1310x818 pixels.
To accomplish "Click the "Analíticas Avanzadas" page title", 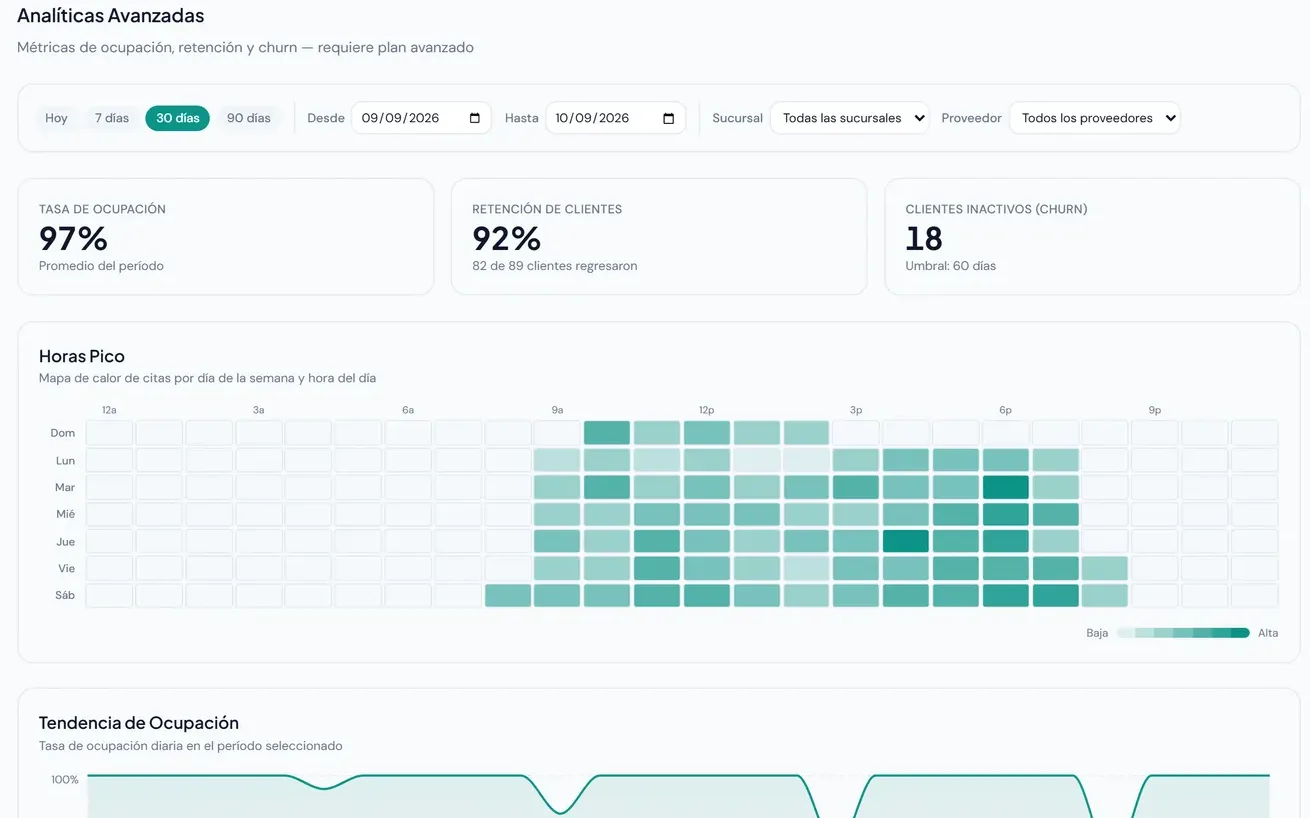I will point(111,16).
